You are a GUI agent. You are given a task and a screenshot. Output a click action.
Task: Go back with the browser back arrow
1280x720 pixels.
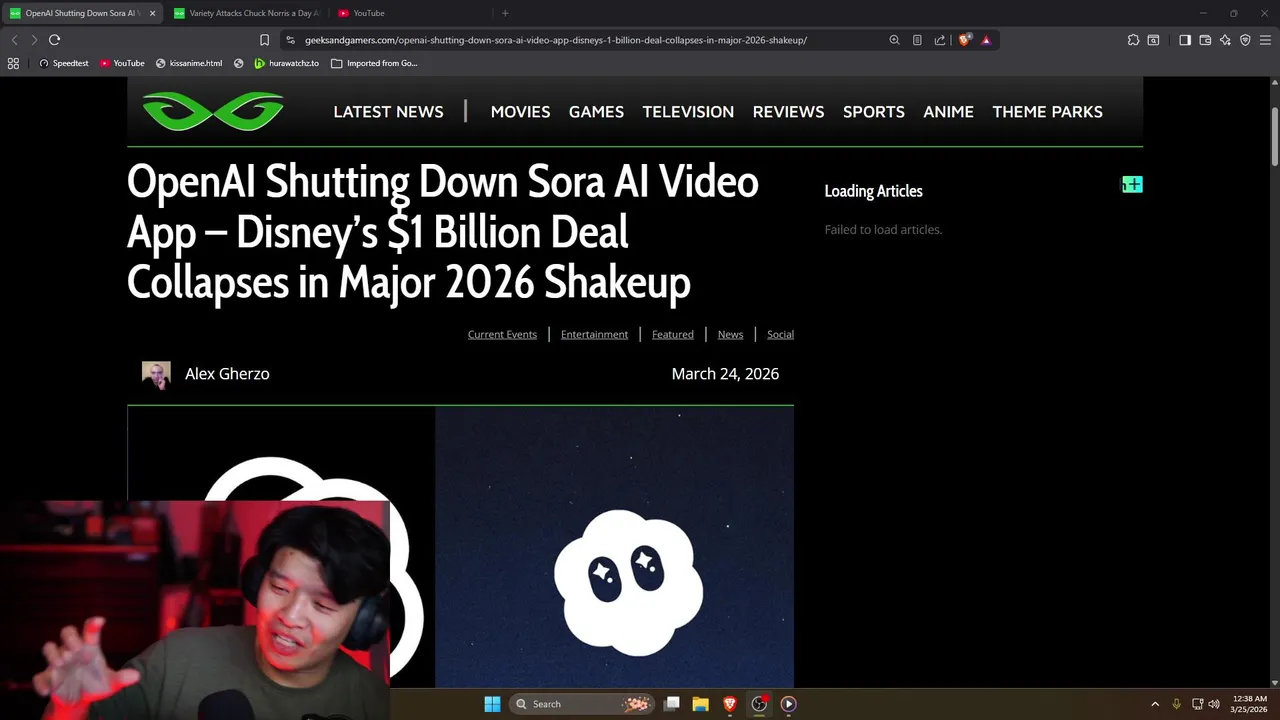[x=14, y=40]
